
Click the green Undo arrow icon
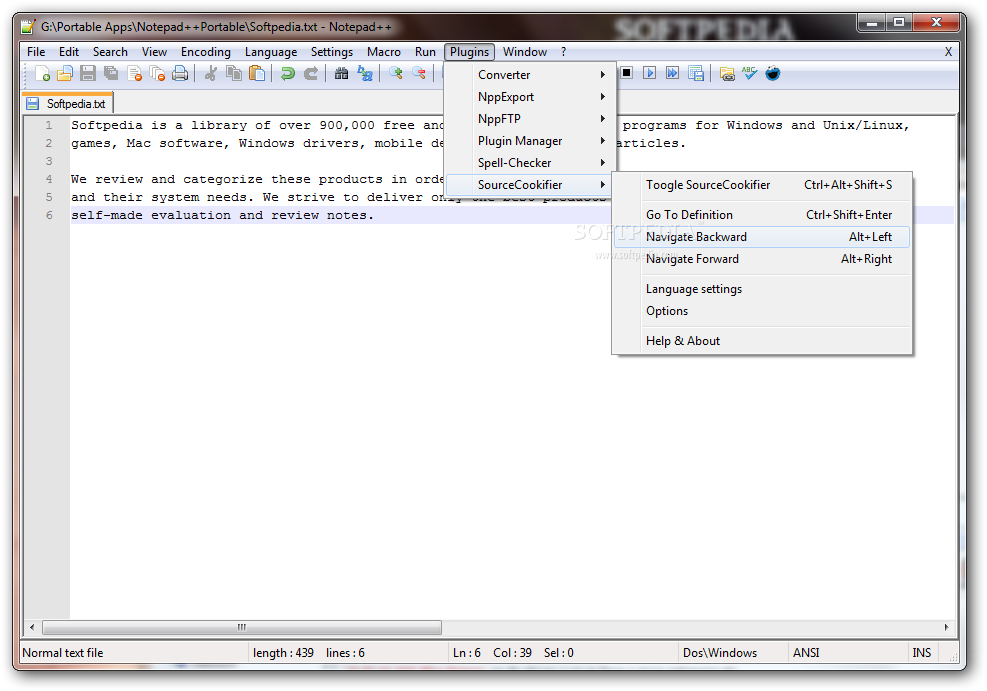point(288,74)
